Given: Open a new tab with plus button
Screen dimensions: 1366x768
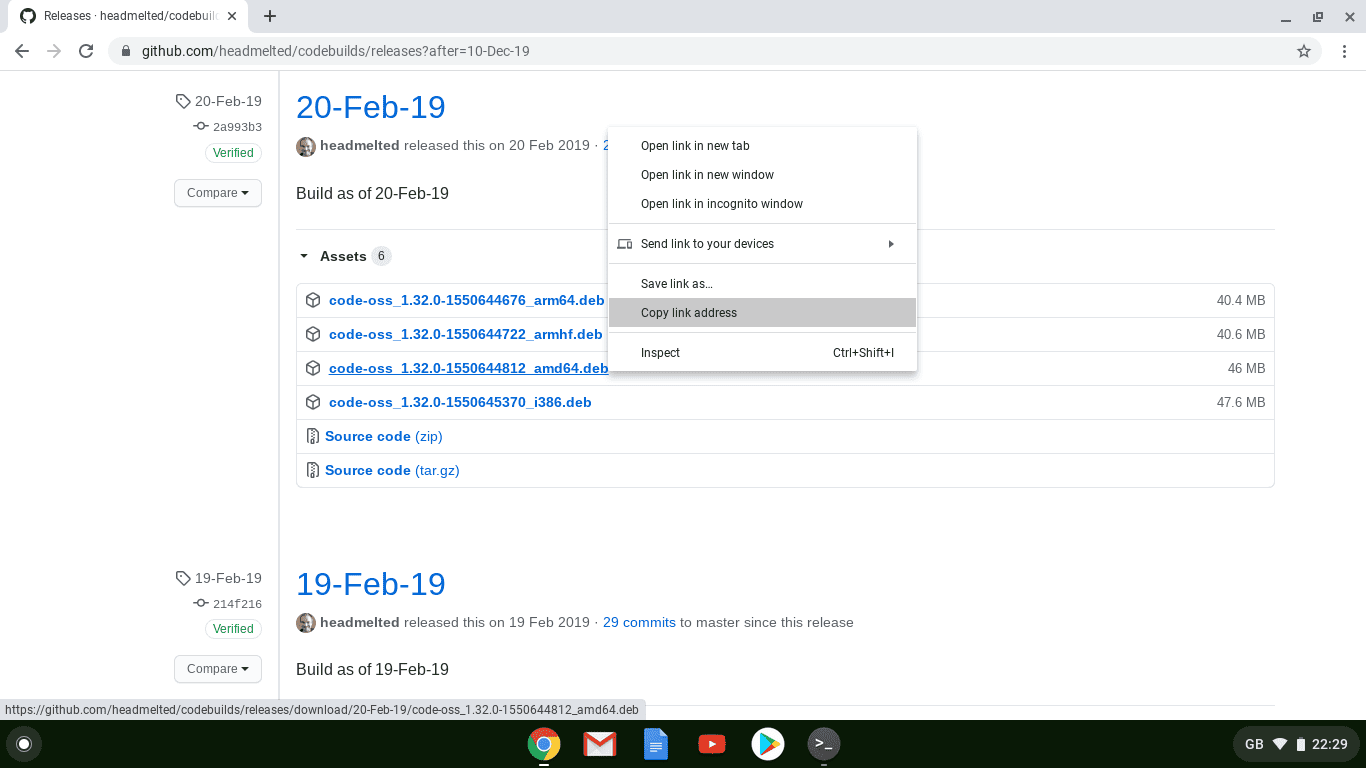Looking at the screenshot, I should pos(270,16).
